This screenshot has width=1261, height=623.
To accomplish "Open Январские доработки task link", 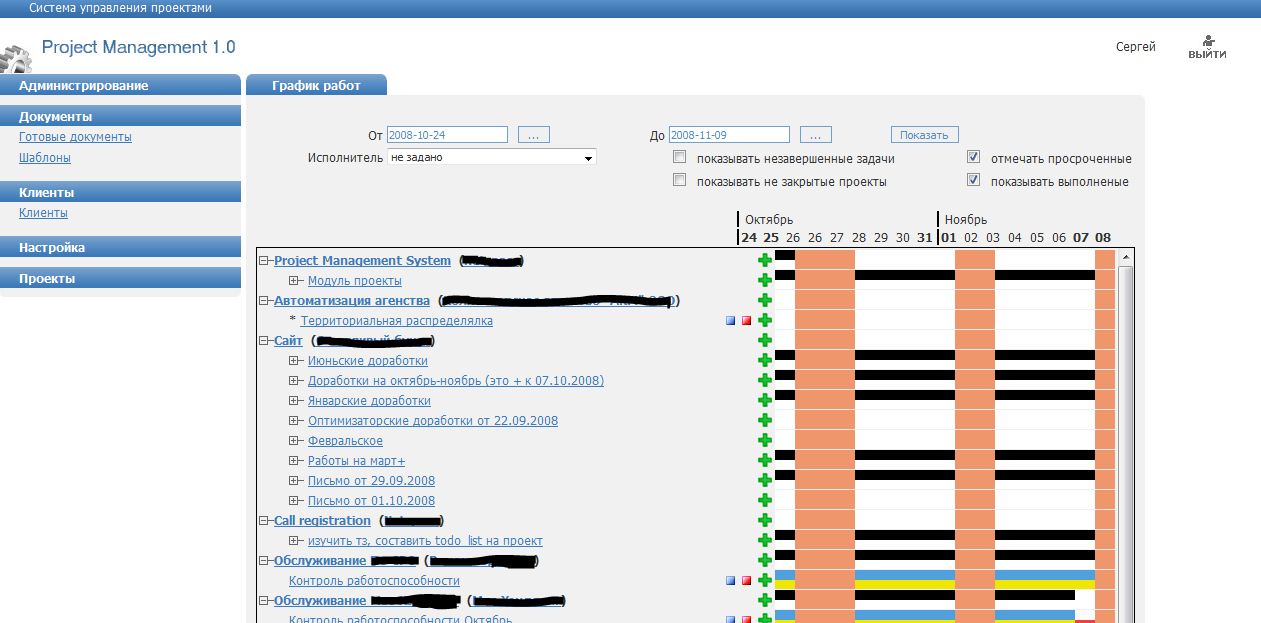I will [369, 401].
